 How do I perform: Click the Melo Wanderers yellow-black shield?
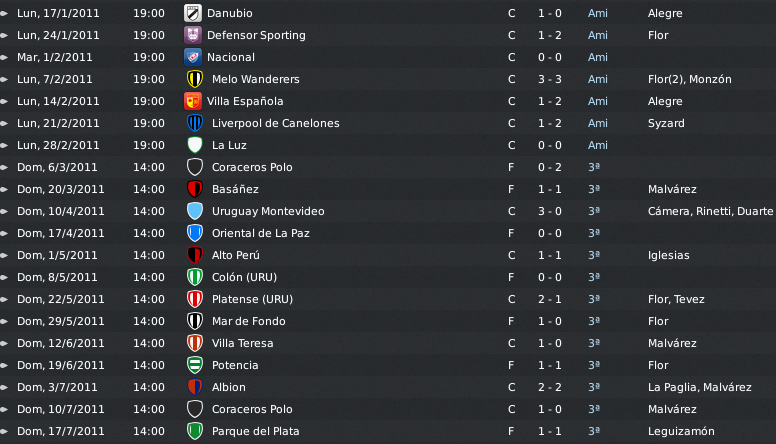tap(195, 79)
